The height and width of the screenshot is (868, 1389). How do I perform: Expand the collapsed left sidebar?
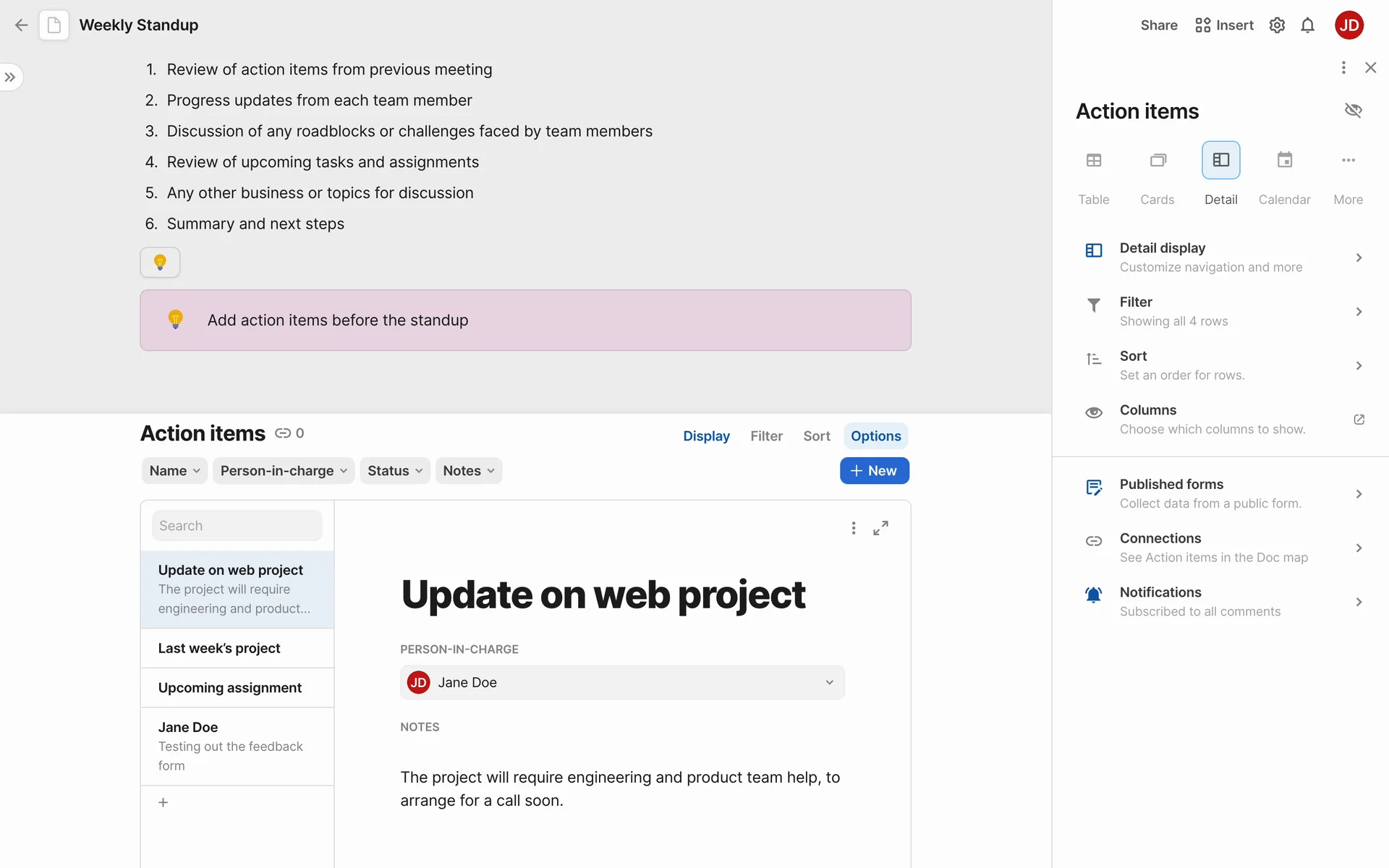click(10, 77)
